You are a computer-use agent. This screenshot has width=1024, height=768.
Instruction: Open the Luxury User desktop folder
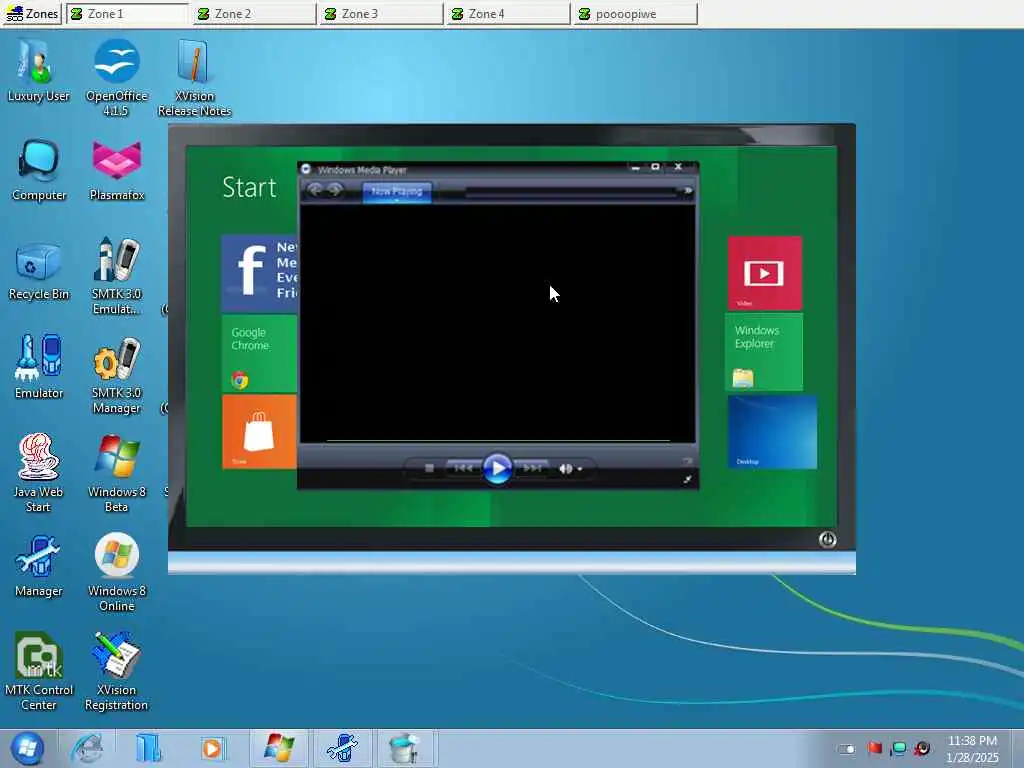click(x=39, y=71)
